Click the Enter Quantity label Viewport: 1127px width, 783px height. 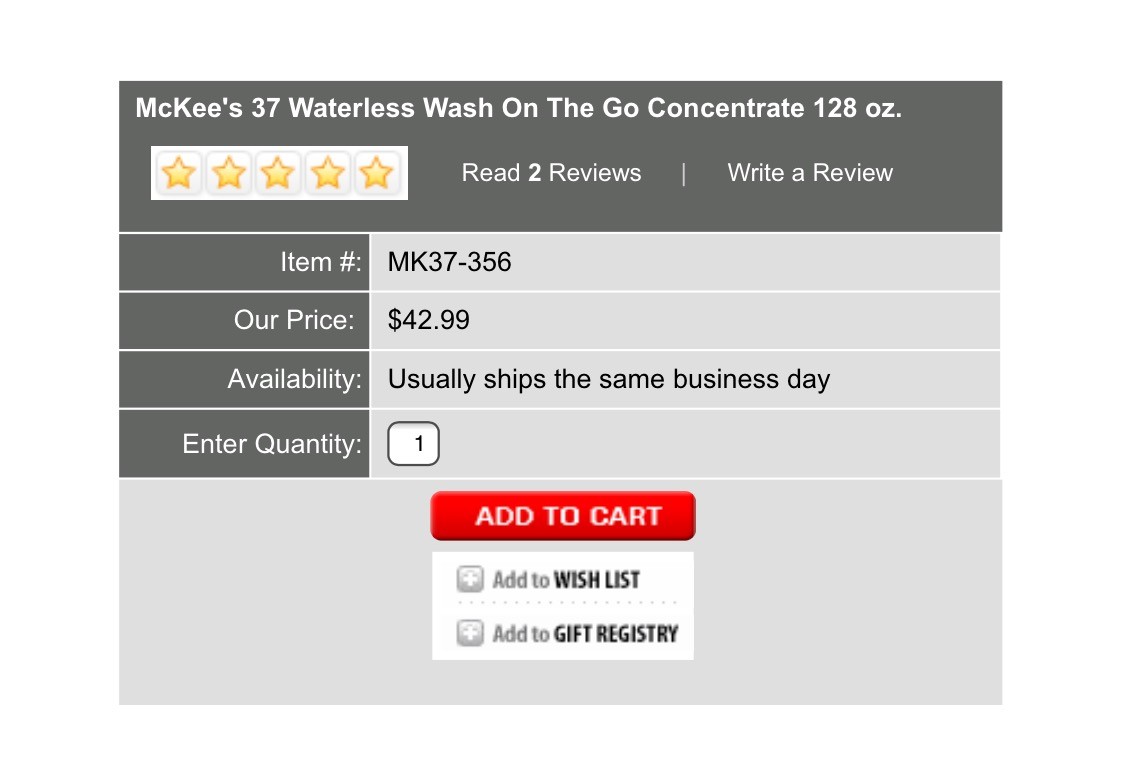pyautogui.click(x=272, y=444)
